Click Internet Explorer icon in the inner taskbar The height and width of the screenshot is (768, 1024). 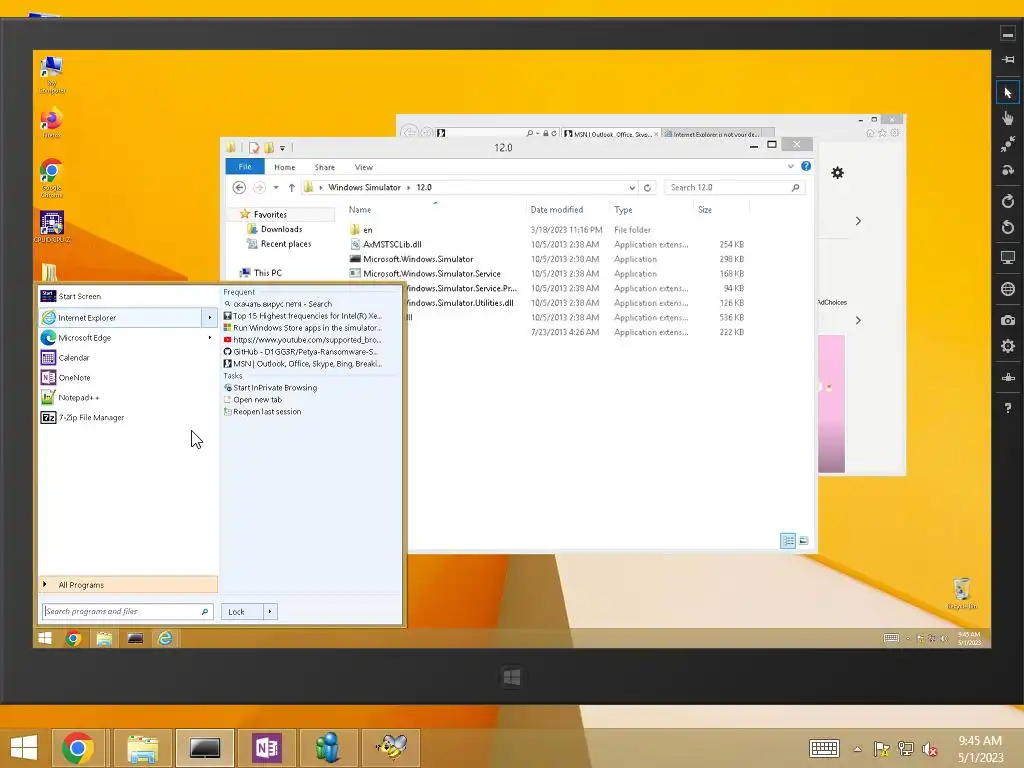pos(165,638)
